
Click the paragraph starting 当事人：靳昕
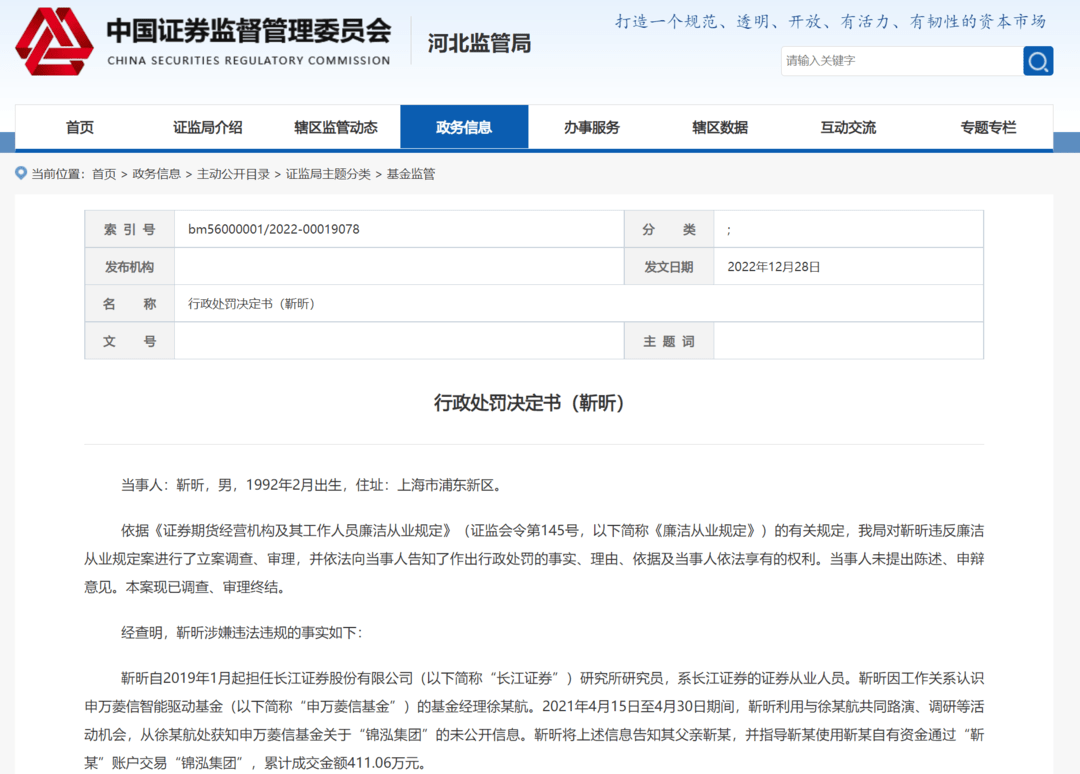click(x=314, y=485)
